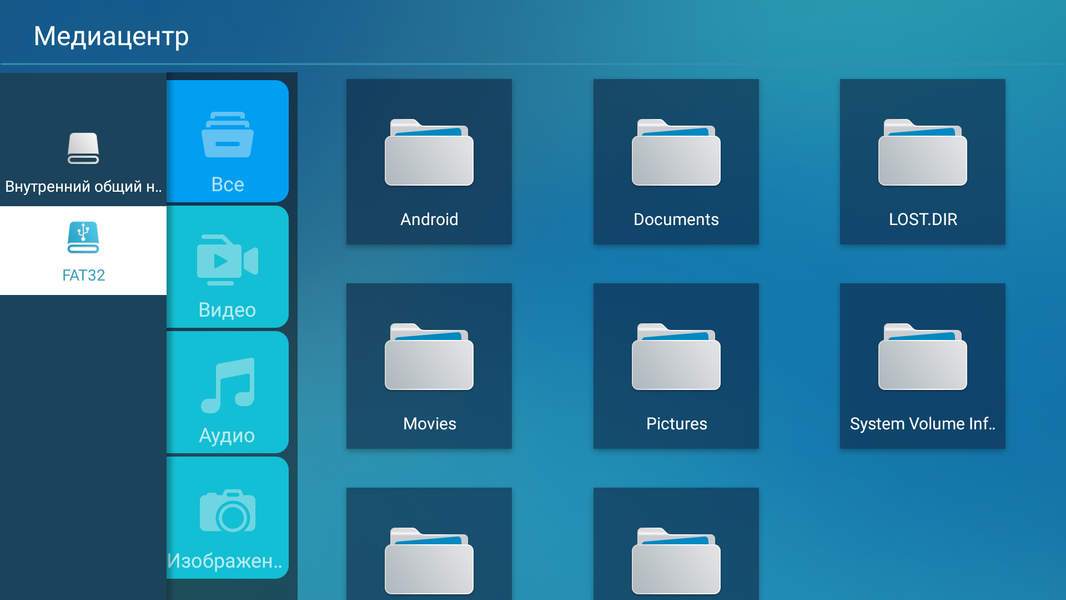Open the Pictures folder
This screenshot has width=1066, height=600.
point(676,366)
